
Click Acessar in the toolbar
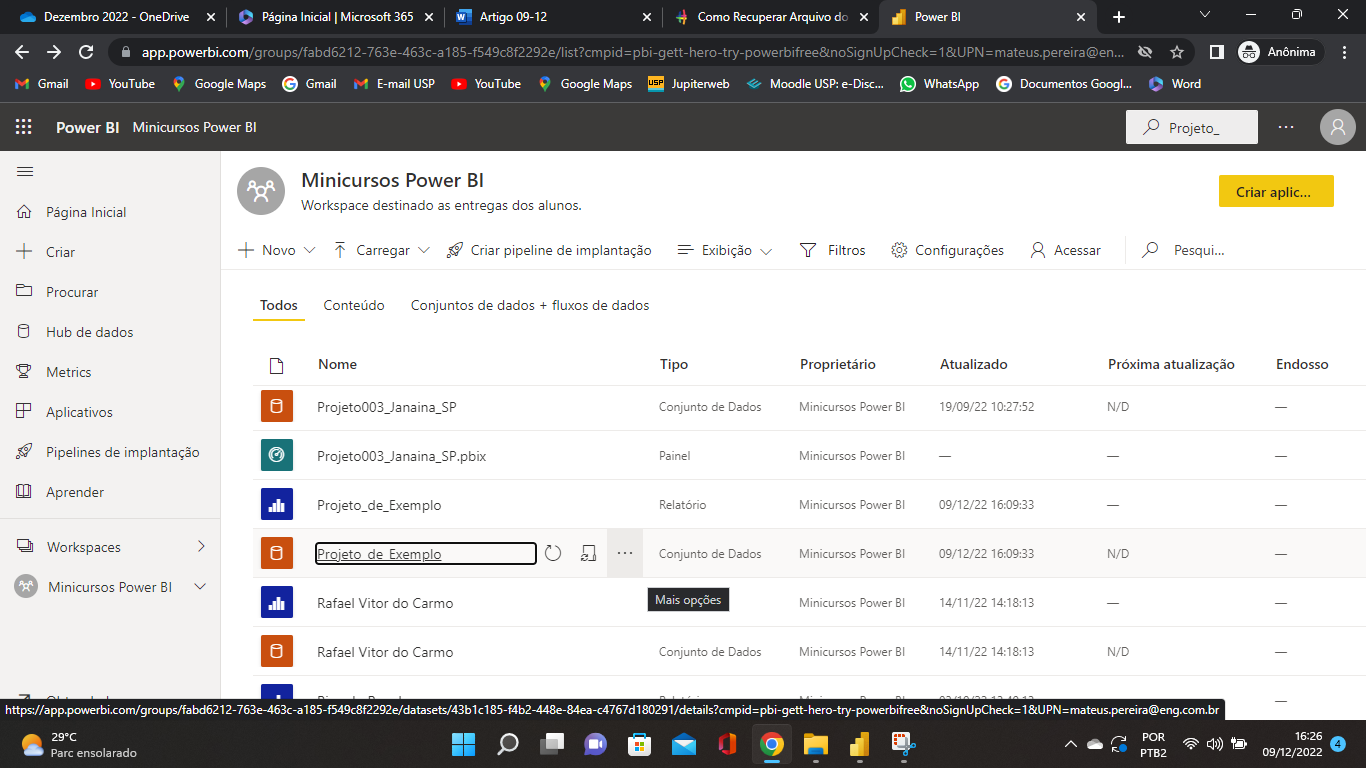click(x=1065, y=250)
